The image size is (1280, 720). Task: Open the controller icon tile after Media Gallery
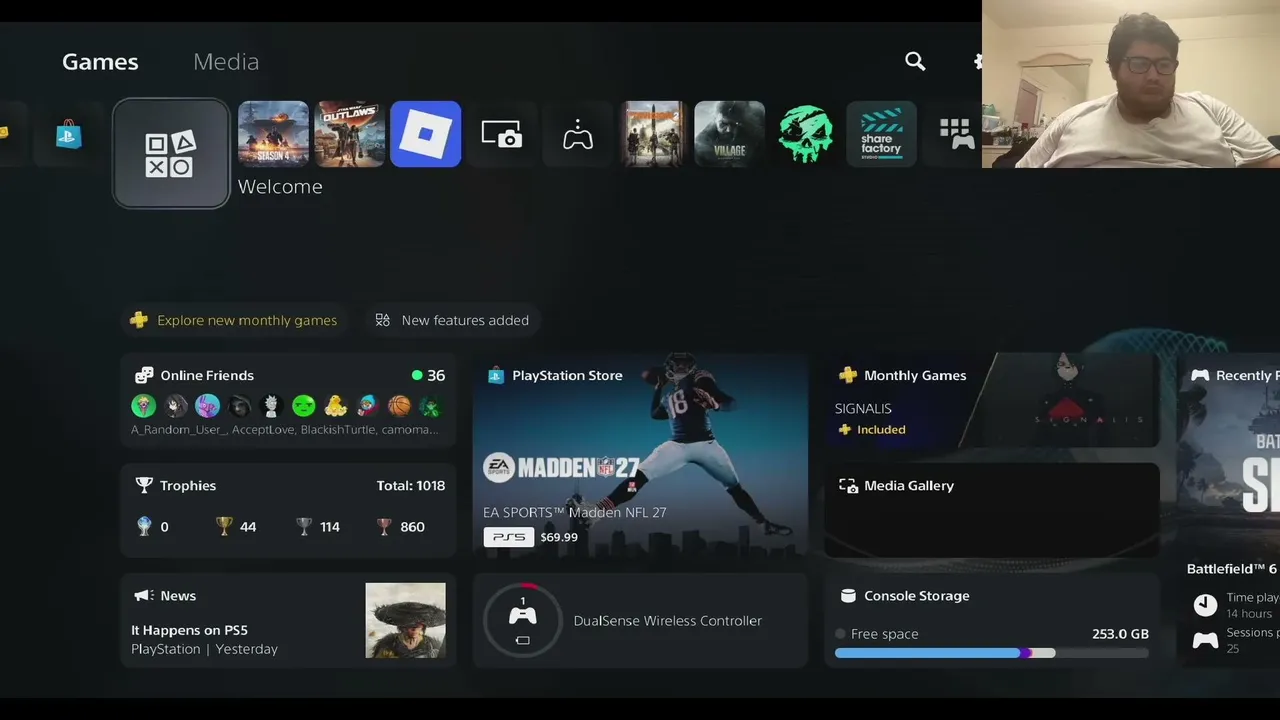577,134
